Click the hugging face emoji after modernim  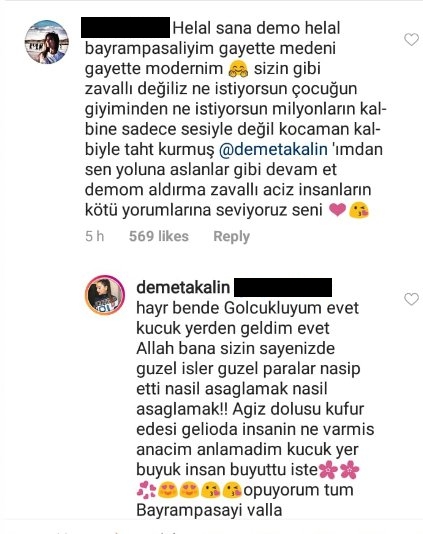pyautogui.click(x=238, y=69)
